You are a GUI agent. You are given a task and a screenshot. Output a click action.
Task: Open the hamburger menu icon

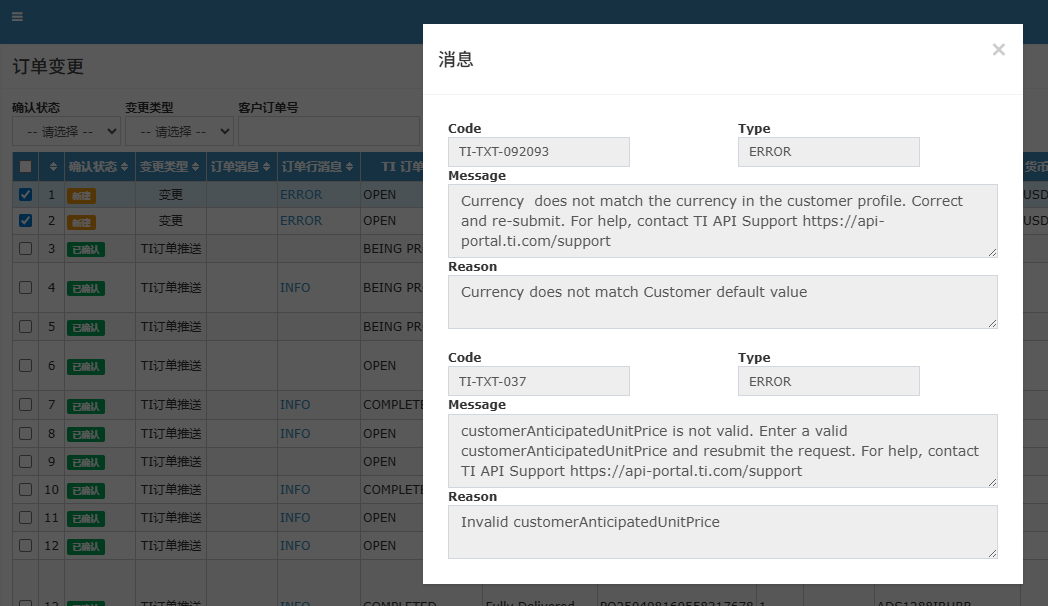point(17,17)
